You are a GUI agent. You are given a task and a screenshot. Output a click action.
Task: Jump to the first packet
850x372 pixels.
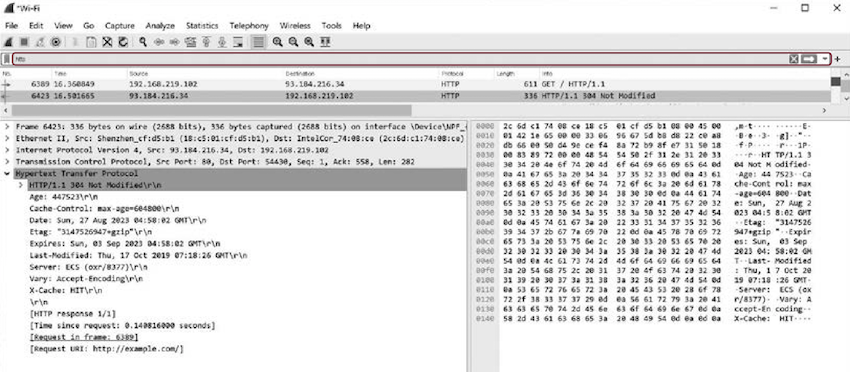206,42
